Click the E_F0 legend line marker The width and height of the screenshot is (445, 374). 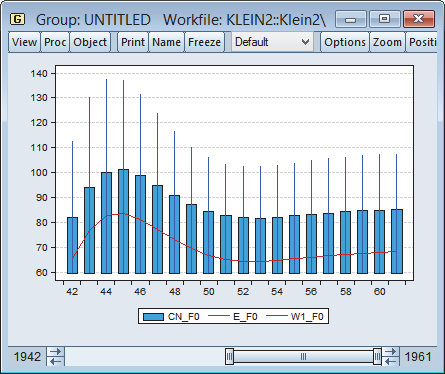click(219, 316)
